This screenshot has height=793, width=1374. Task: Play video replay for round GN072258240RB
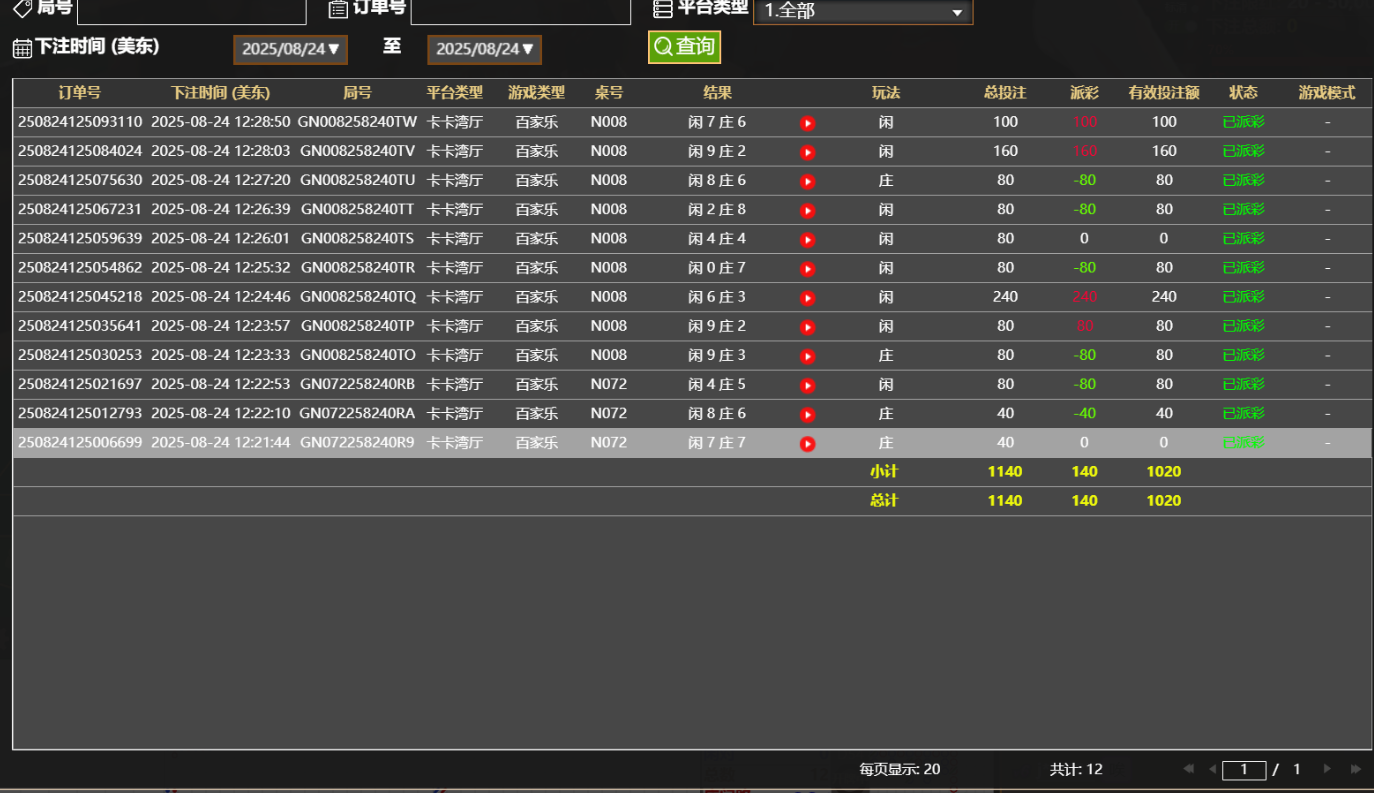(808, 386)
